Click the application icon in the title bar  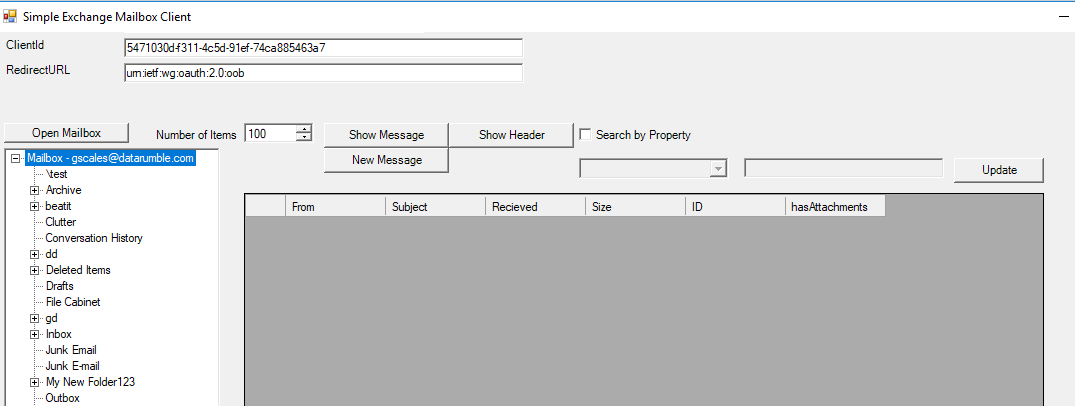[10, 16]
